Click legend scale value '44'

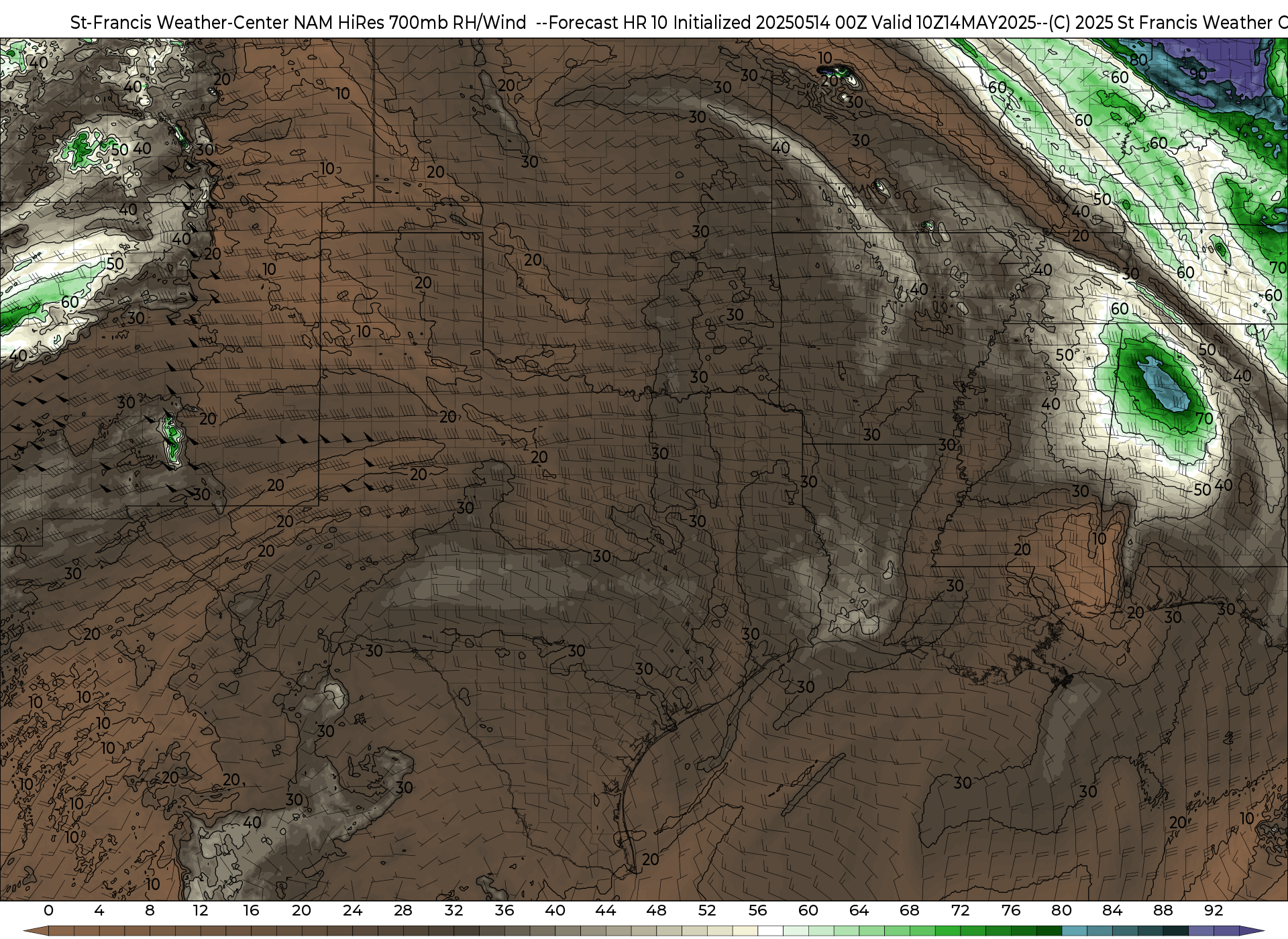pyautogui.click(x=606, y=910)
